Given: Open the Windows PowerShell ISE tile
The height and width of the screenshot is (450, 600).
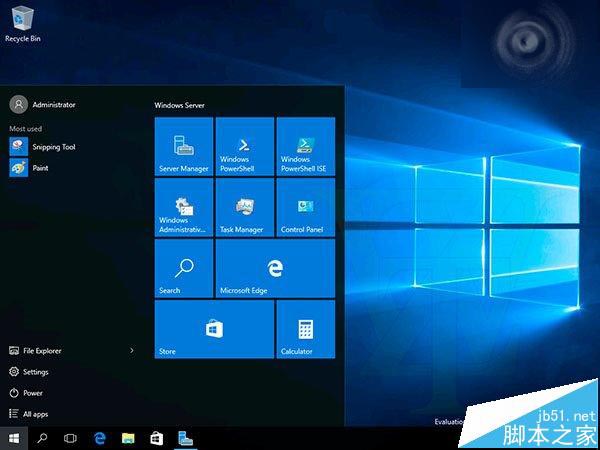Looking at the screenshot, I should pyautogui.click(x=306, y=147).
